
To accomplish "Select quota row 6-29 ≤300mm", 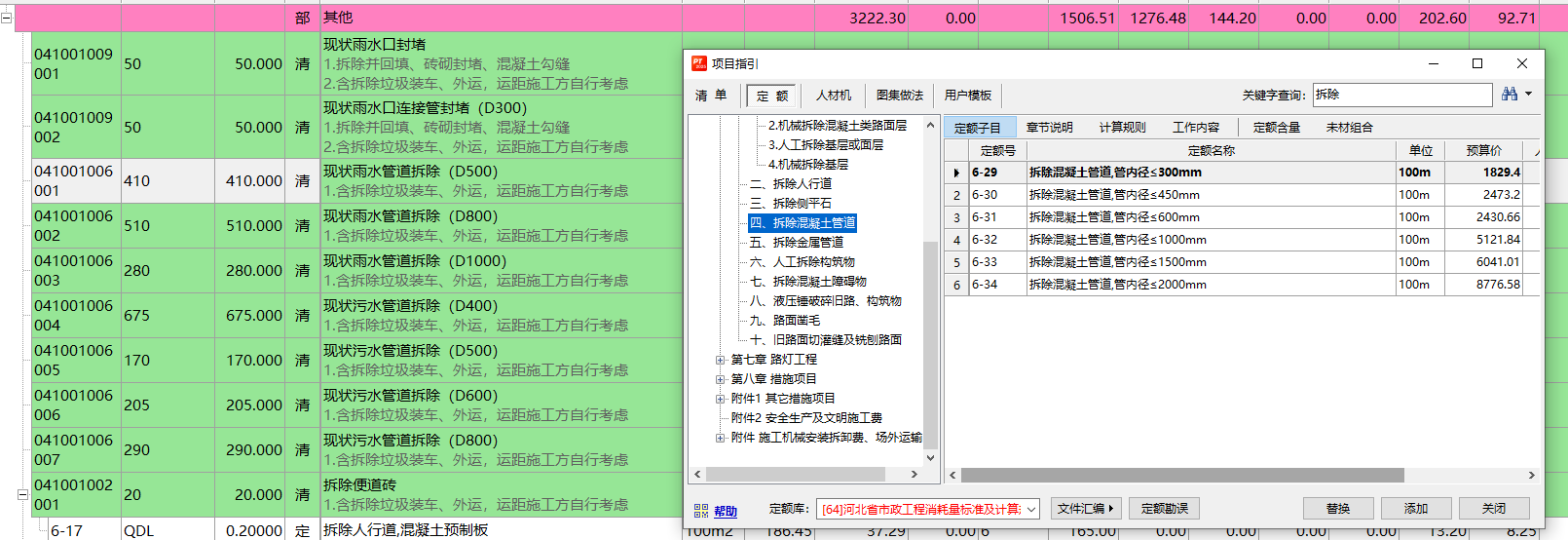I will 1242,173.
